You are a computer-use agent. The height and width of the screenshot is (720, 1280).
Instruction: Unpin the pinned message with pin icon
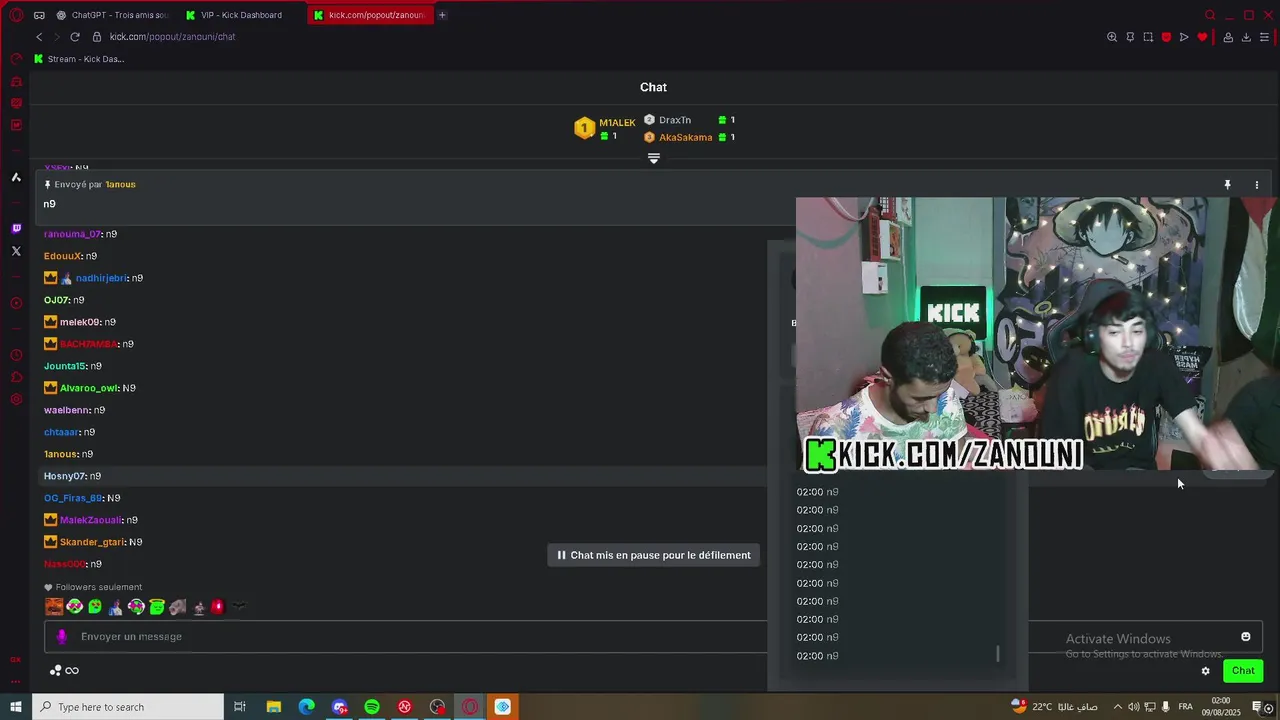coord(1227,185)
